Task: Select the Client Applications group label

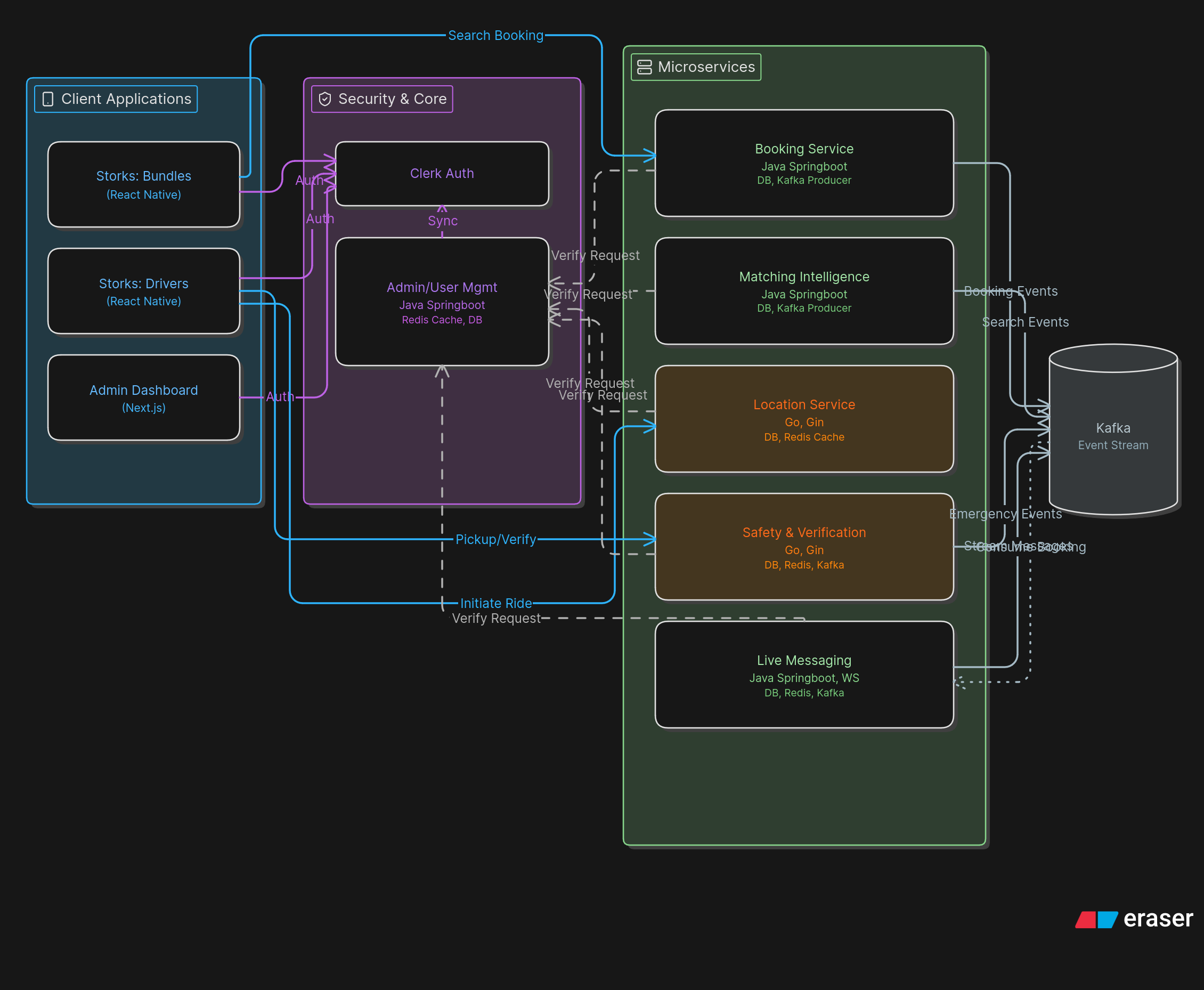Action: [116, 99]
